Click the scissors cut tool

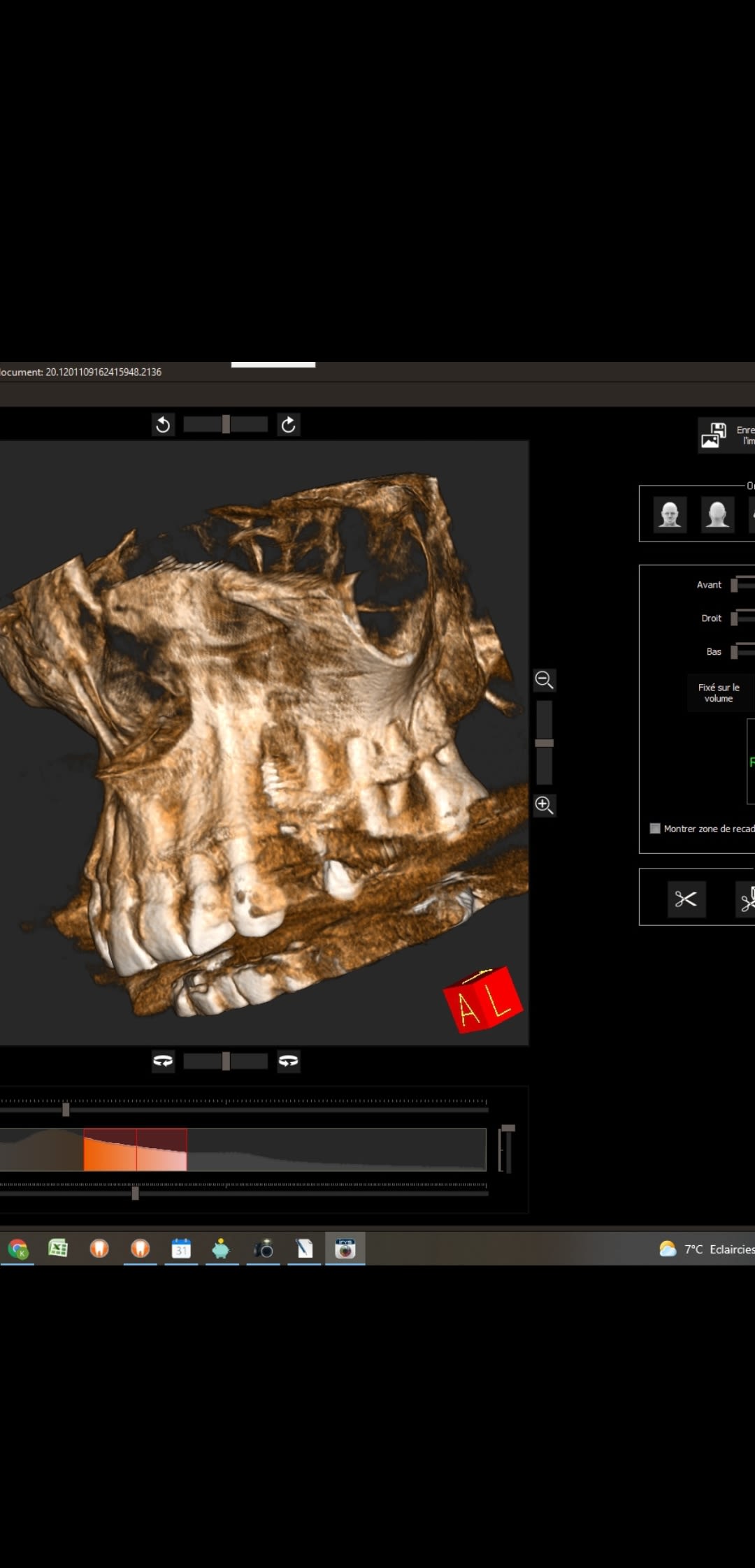click(x=686, y=899)
